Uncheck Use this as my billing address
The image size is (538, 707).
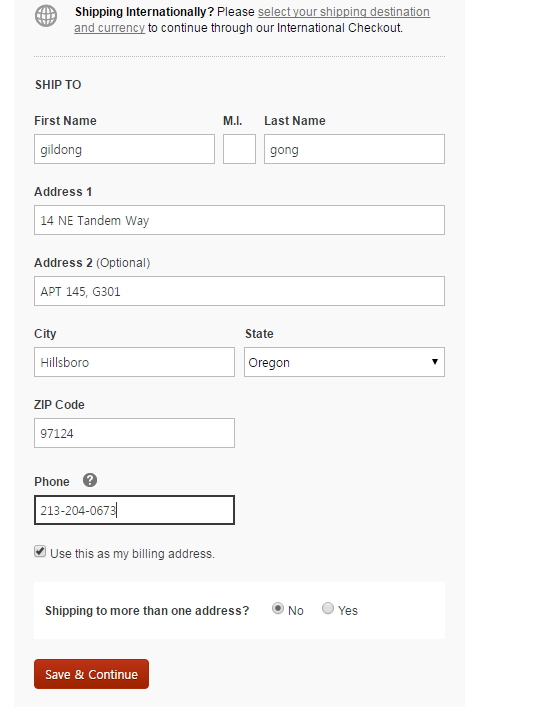point(40,551)
